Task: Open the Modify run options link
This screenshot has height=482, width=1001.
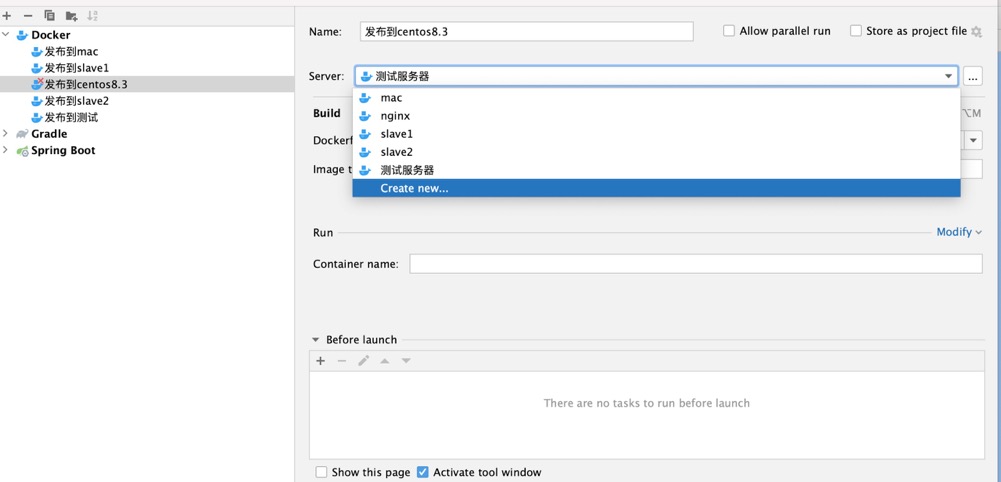Action: click(x=958, y=232)
